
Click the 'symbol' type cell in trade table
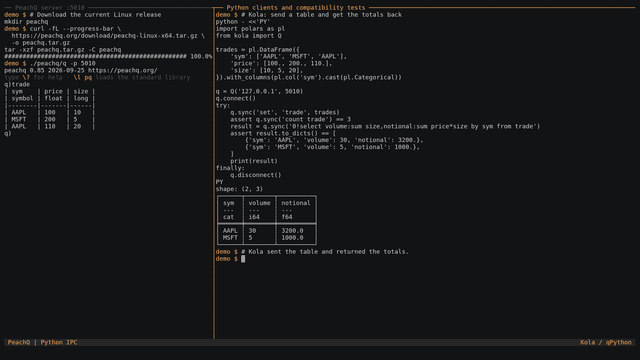pyautogui.click(x=22, y=98)
